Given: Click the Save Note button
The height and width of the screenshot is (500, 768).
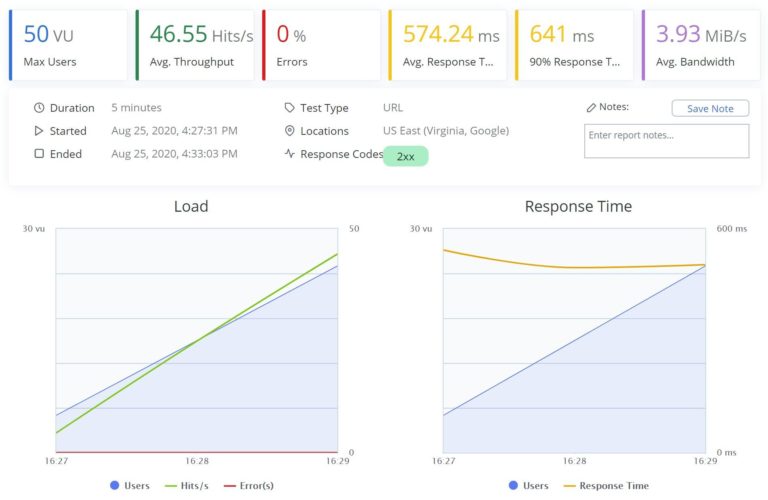Looking at the screenshot, I should 710,108.
